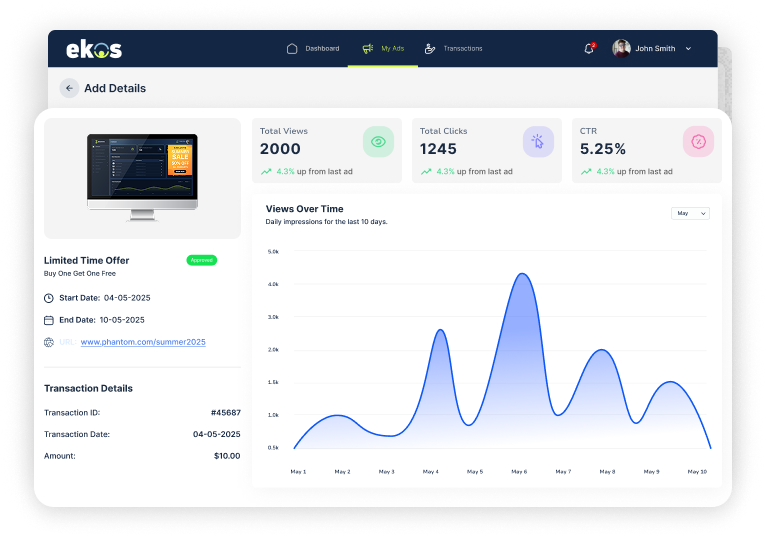The width and height of the screenshot is (766, 537).
Task: Click the End Date calendar icon
Action: 49,320
